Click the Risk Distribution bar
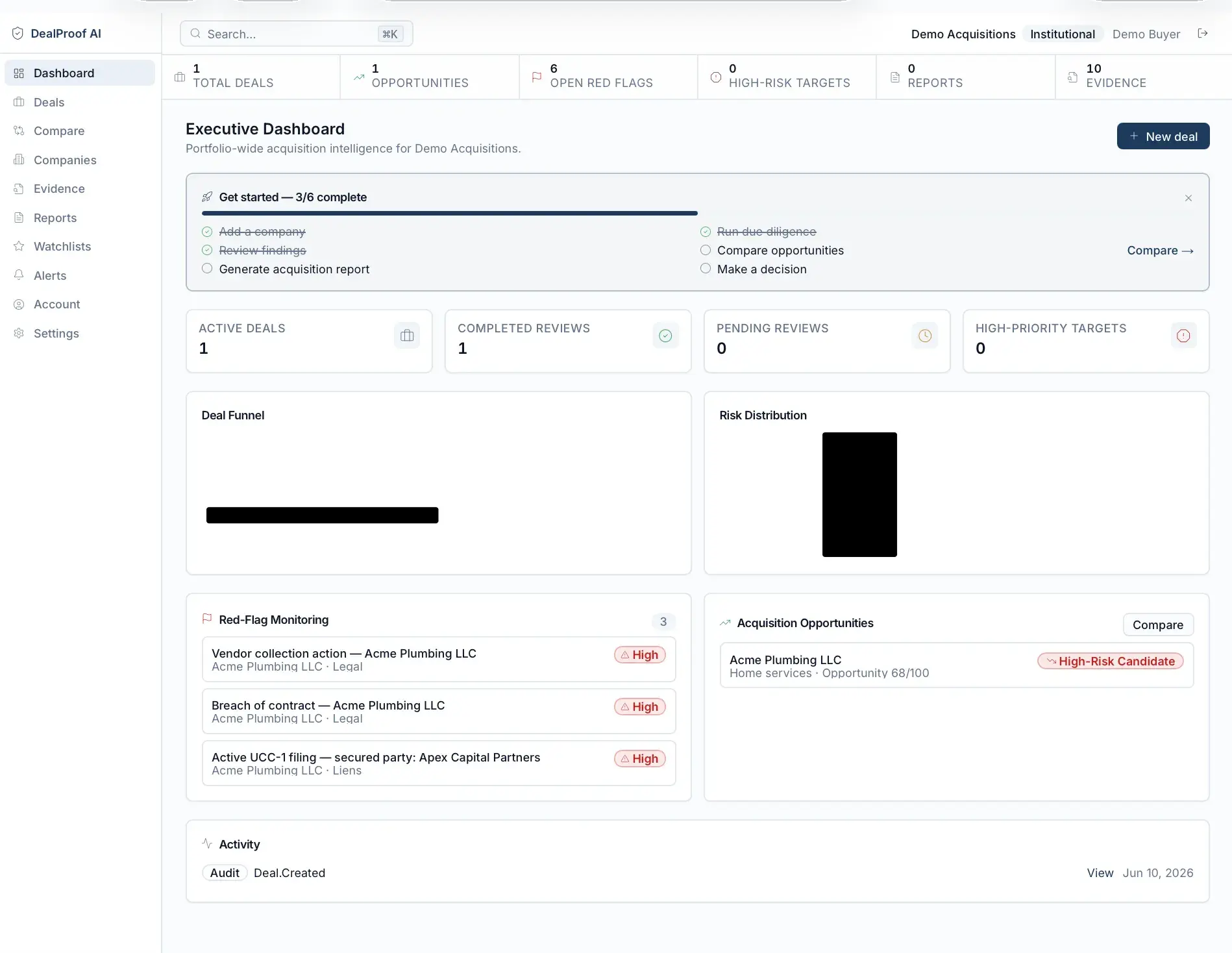 pos(859,495)
